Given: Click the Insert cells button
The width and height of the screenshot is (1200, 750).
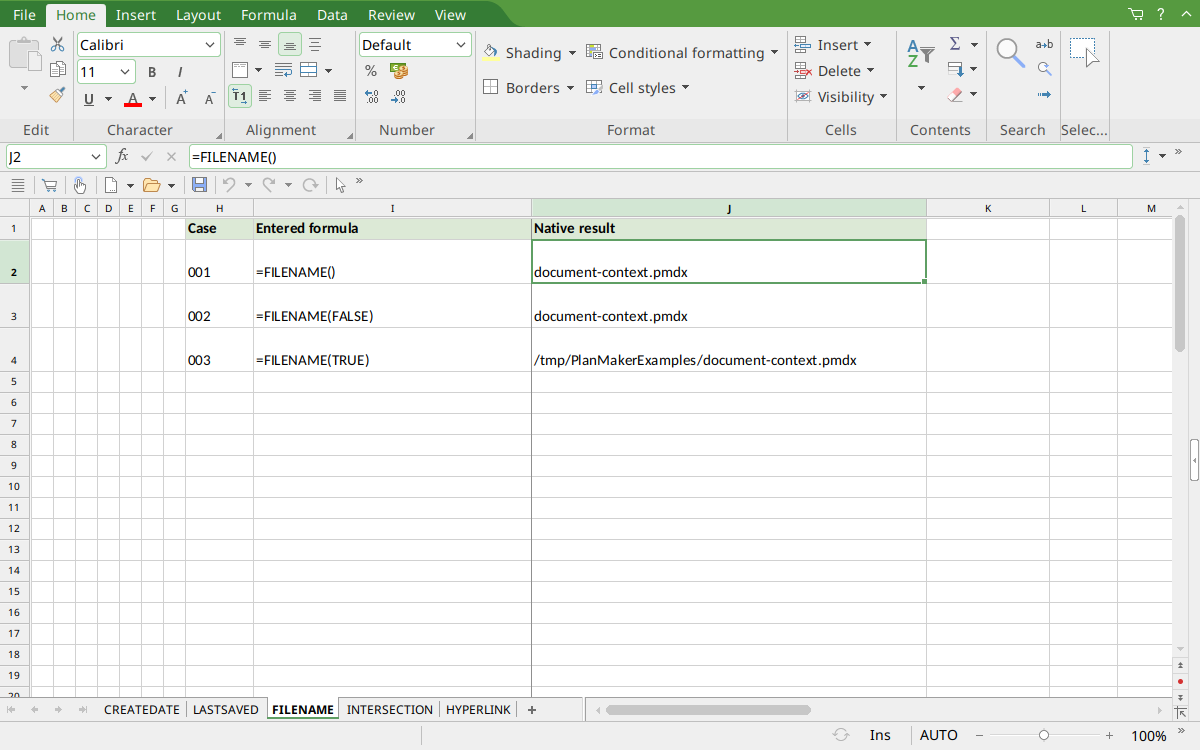Looking at the screenshot, I should (x=833, y=45).
